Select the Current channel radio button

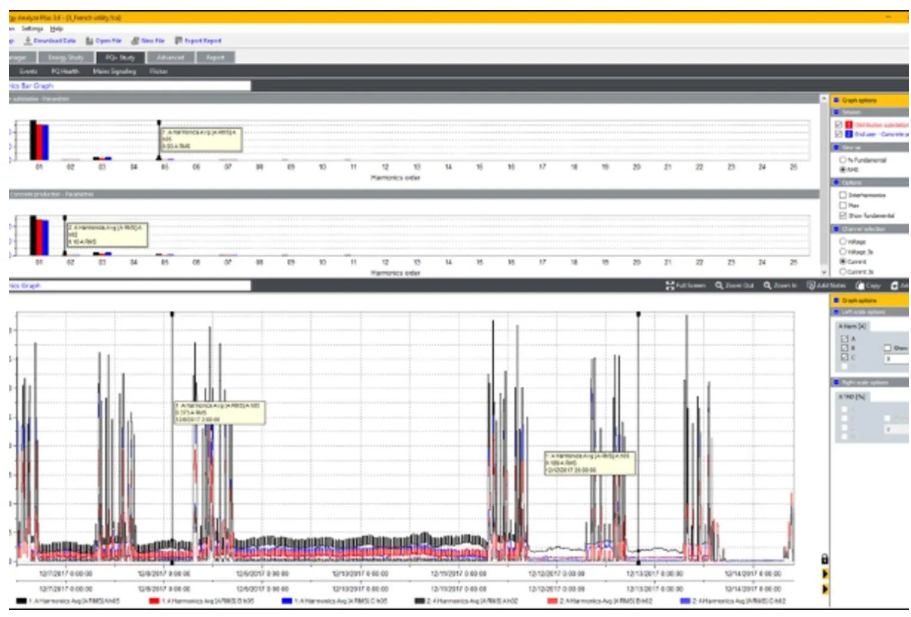click(x=842, y=261)
